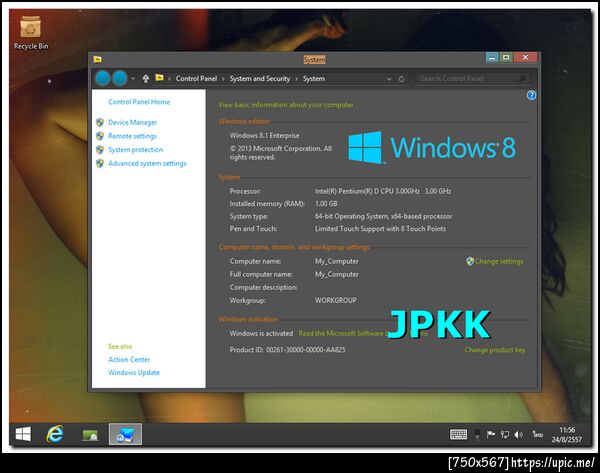Click the Windows 8 logo
The height and width of the screenshot is (473, 600).
click(432, 148)
